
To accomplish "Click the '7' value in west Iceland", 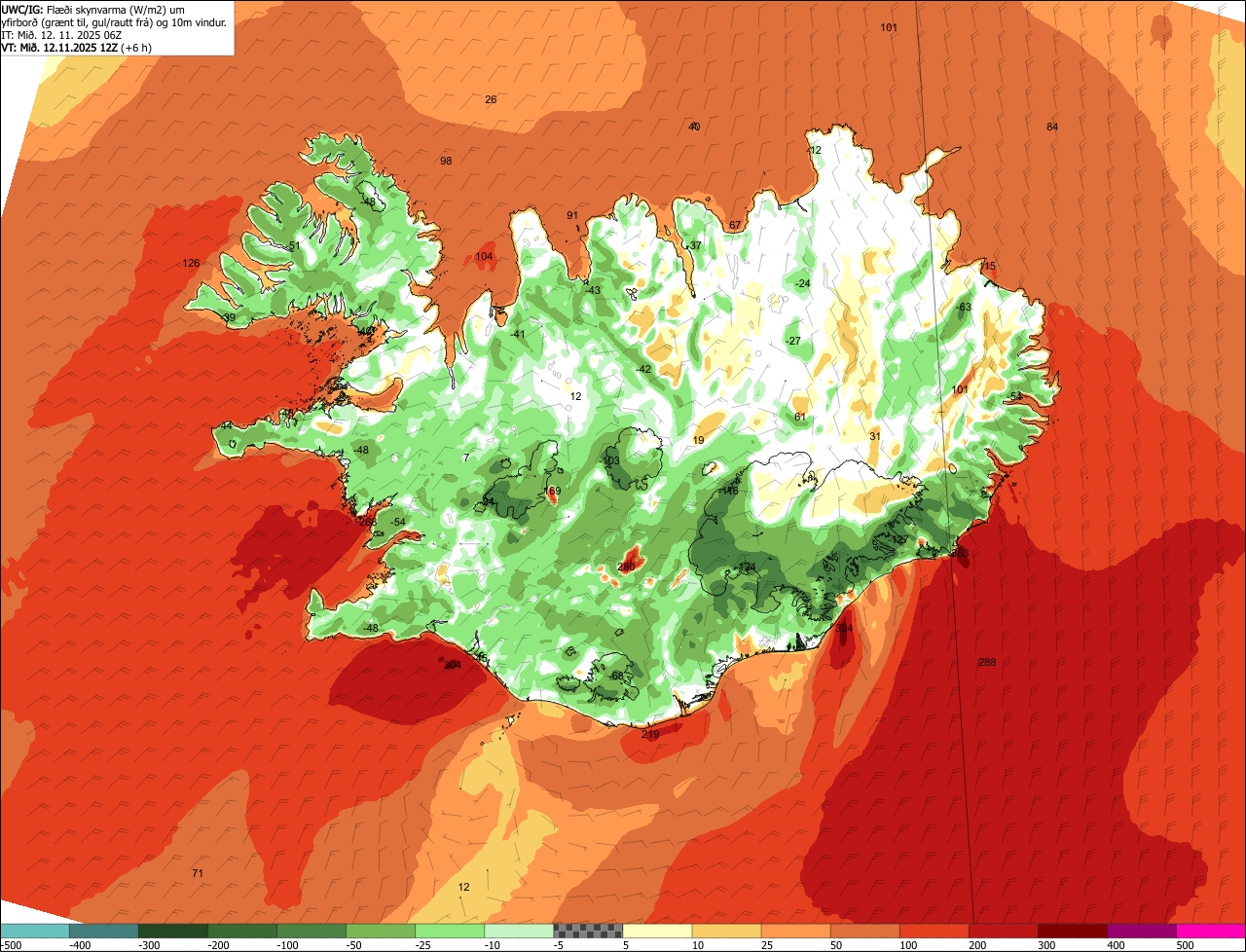I will [466, 458].
